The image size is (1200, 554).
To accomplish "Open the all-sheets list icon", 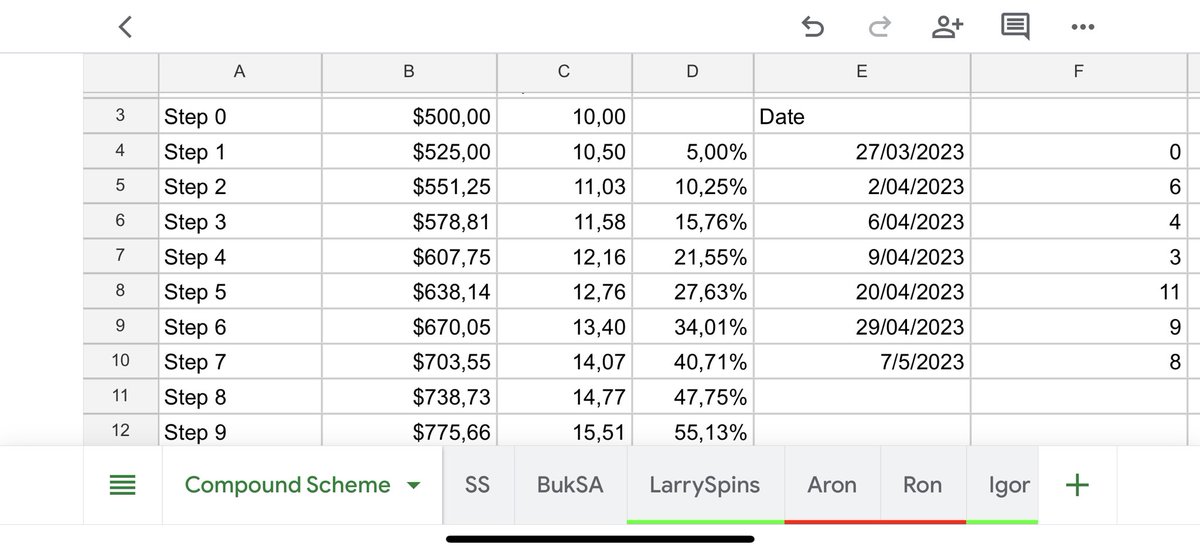I will [x=122, y=486].
